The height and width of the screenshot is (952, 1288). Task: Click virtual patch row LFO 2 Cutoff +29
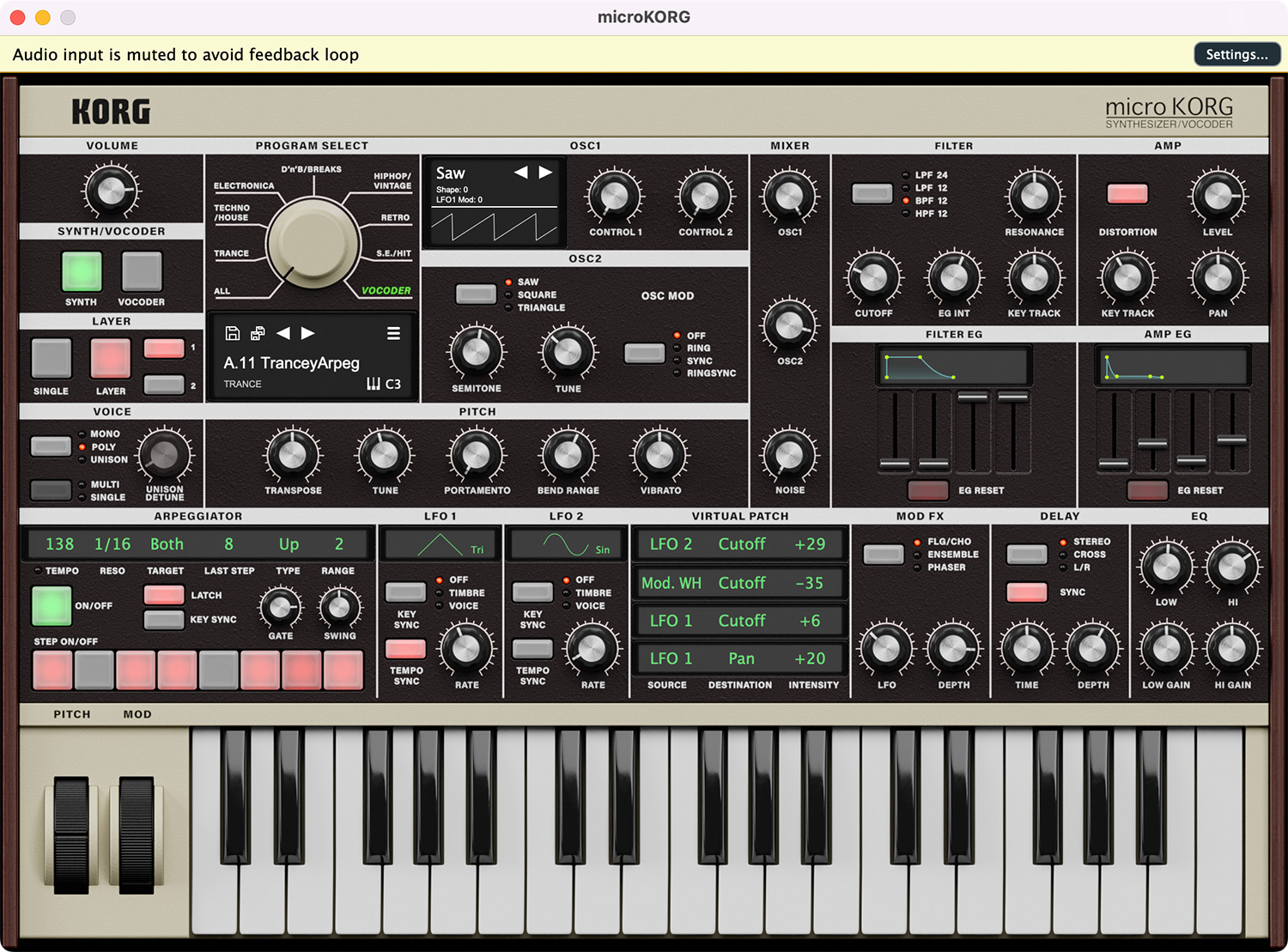tap(738, 544)
